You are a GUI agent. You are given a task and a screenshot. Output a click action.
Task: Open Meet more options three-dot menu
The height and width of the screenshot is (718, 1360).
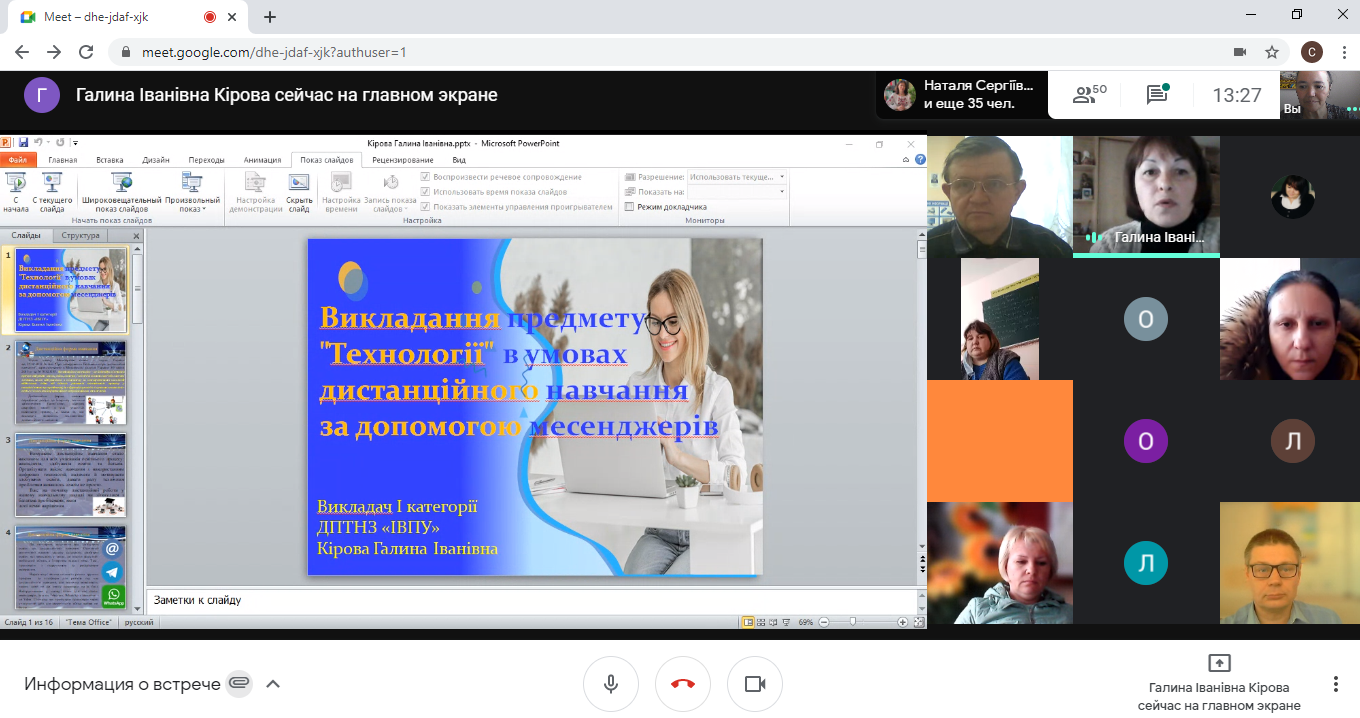coord(1335,684)
